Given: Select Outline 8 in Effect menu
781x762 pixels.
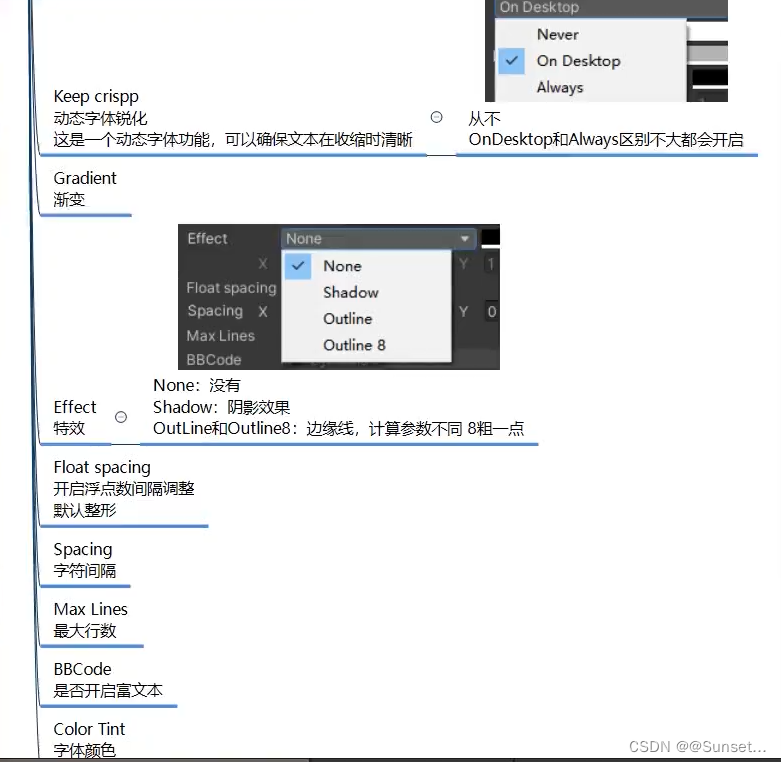Looking at the screenshot, I should pyautogui.click(x=354, y=345).
